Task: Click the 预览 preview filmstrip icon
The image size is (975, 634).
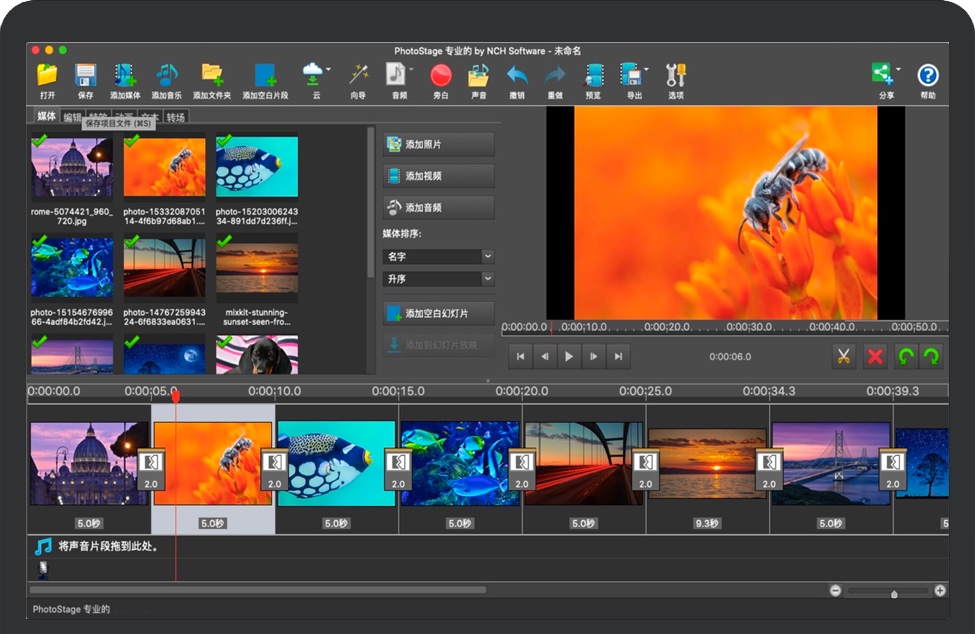Action: tap(593, 76)
